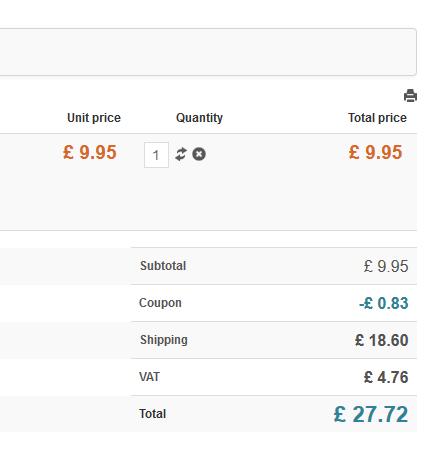
Task: Click the VAT amount £ 4.76
Action: [x=386, y=377]
